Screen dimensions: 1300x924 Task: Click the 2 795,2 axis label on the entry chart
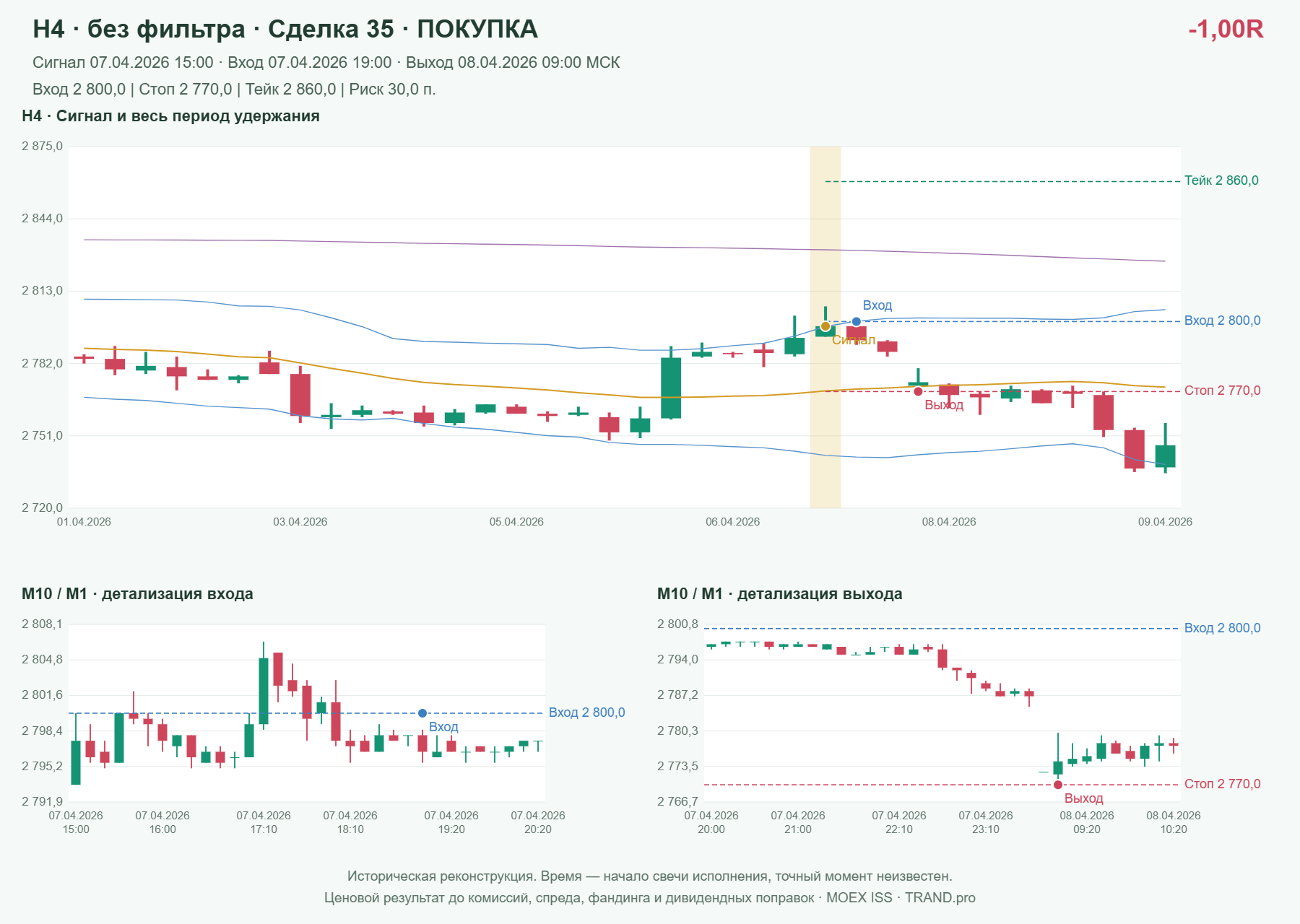click(42, 767)
